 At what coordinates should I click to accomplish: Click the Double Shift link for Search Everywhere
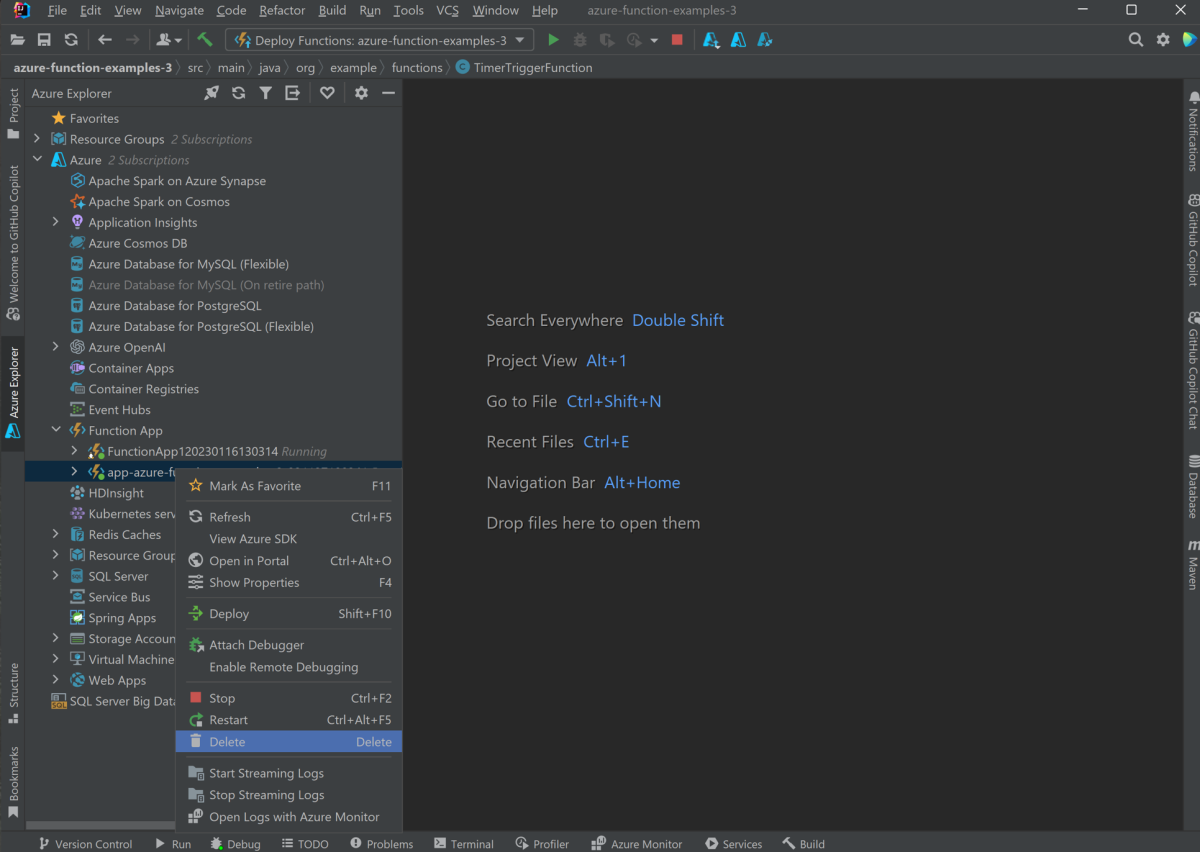pos(677,320)
